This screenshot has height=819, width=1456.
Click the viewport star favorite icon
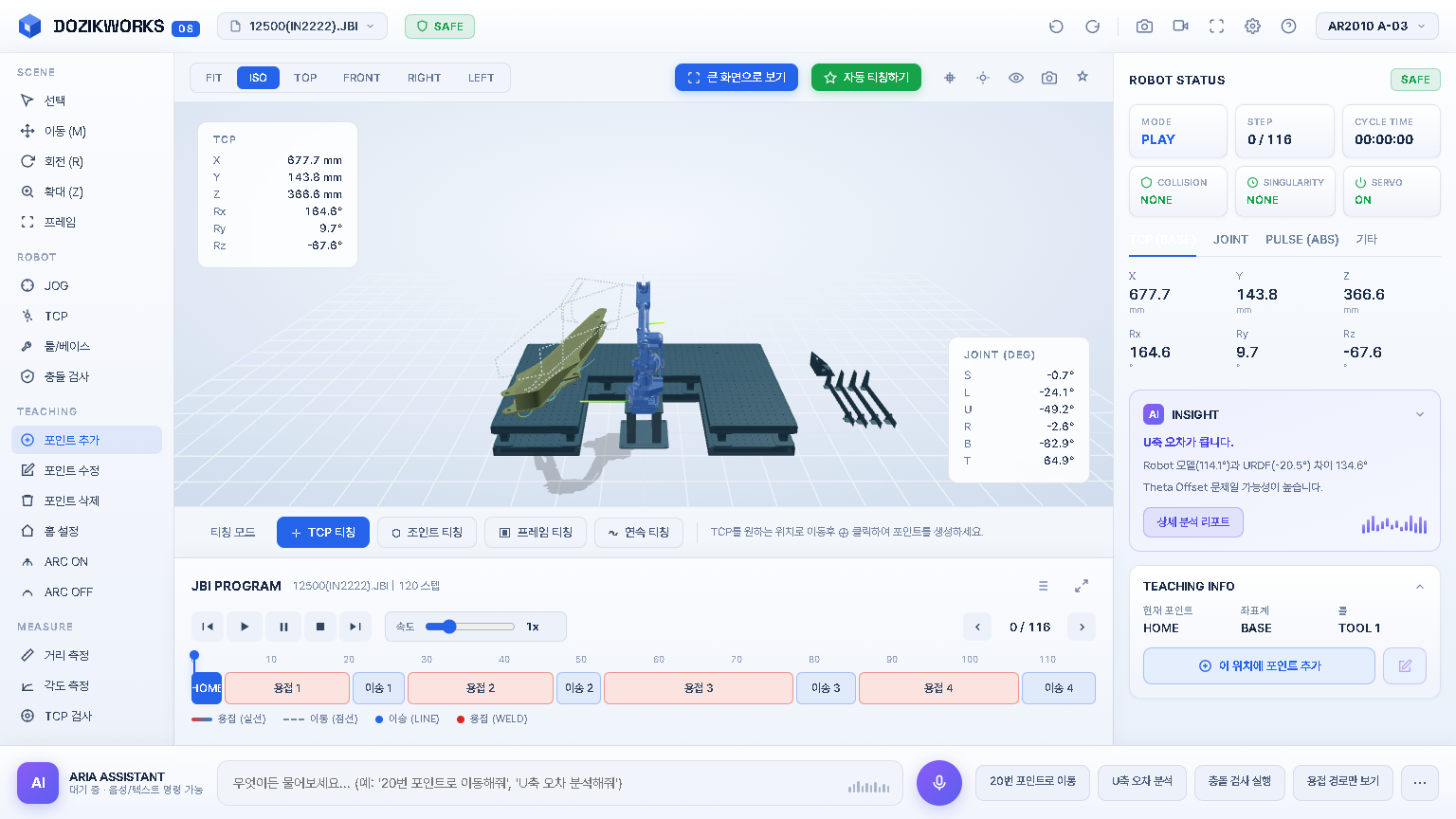pos(1083,77)
